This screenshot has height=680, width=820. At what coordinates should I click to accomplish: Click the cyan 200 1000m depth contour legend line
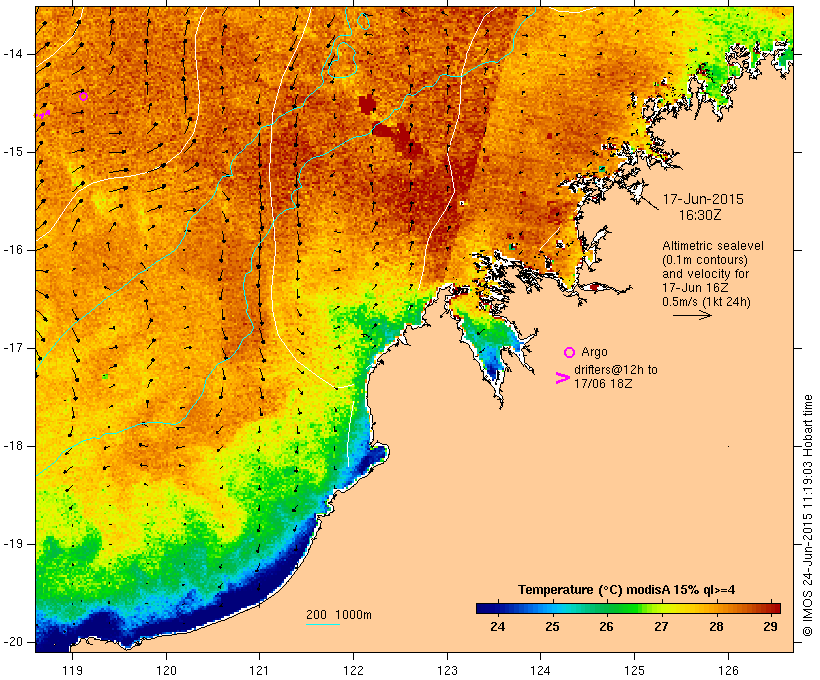[323, 624]
